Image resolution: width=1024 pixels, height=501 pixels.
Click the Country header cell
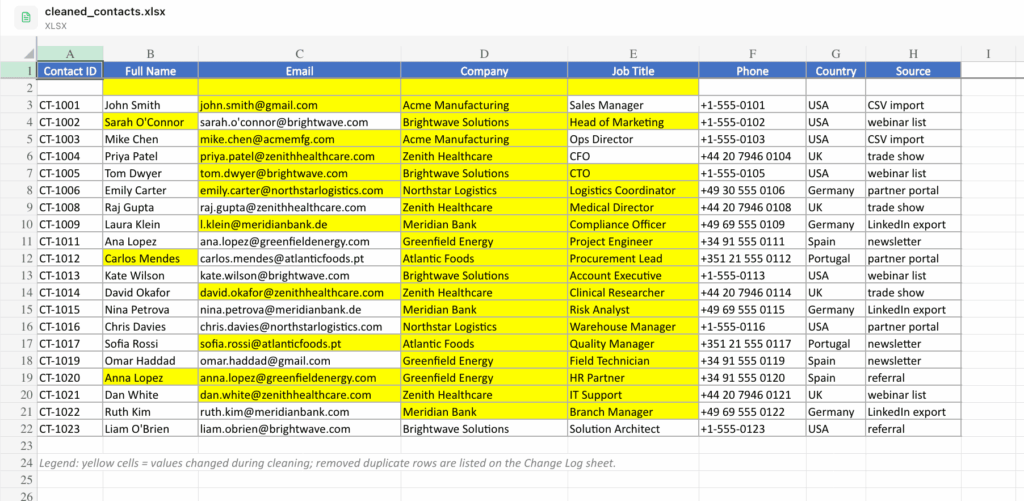(836, 71)
